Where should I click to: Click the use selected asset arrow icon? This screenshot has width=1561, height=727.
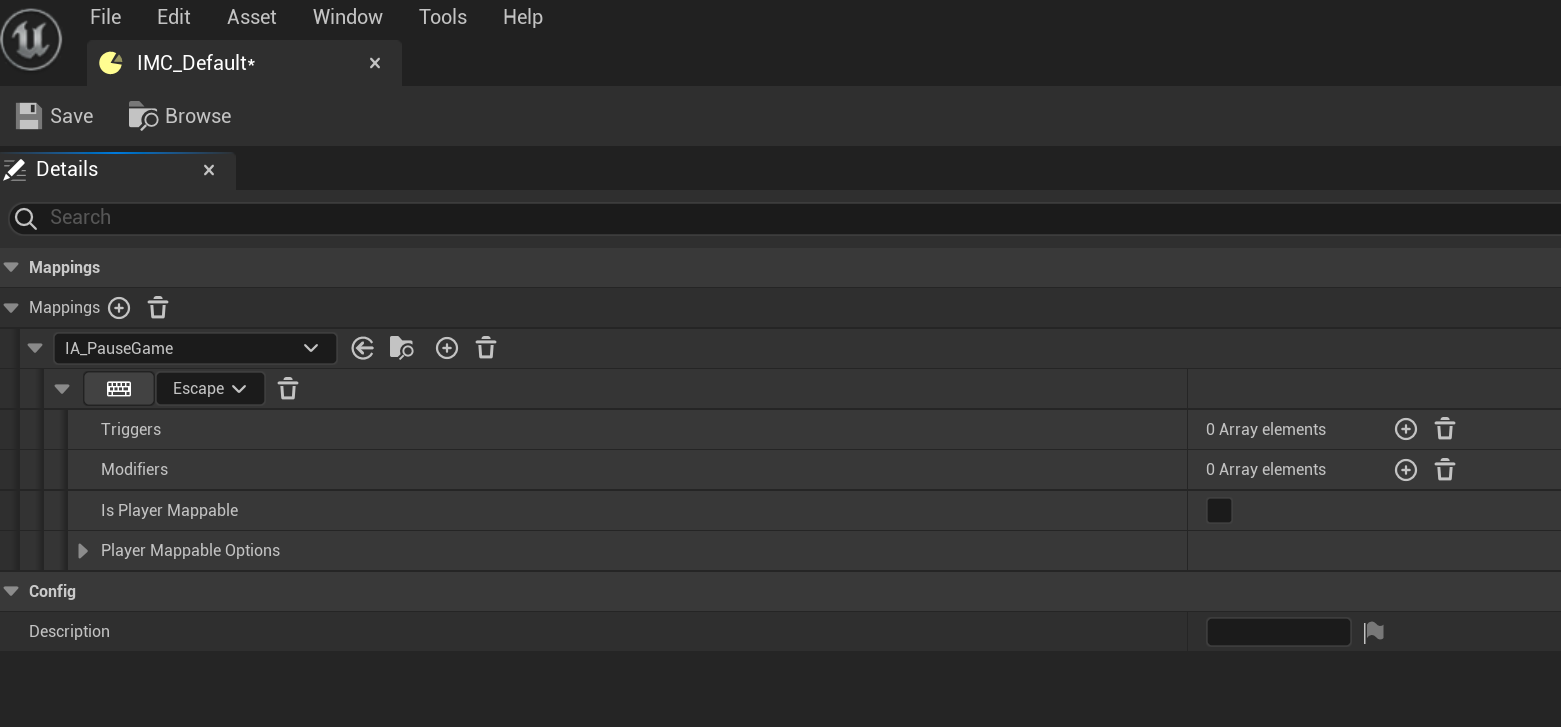363,348
